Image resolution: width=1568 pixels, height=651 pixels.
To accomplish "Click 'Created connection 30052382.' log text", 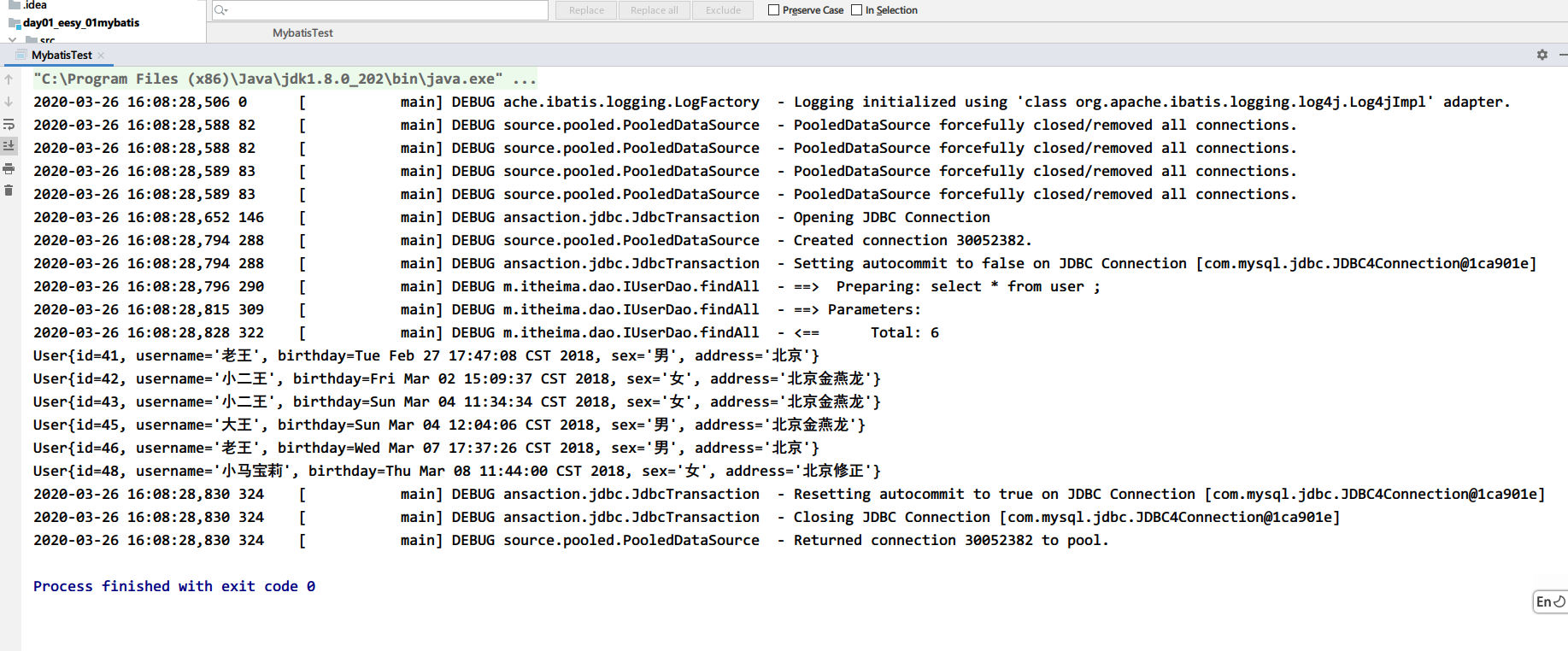I will (x=913, y=240).
